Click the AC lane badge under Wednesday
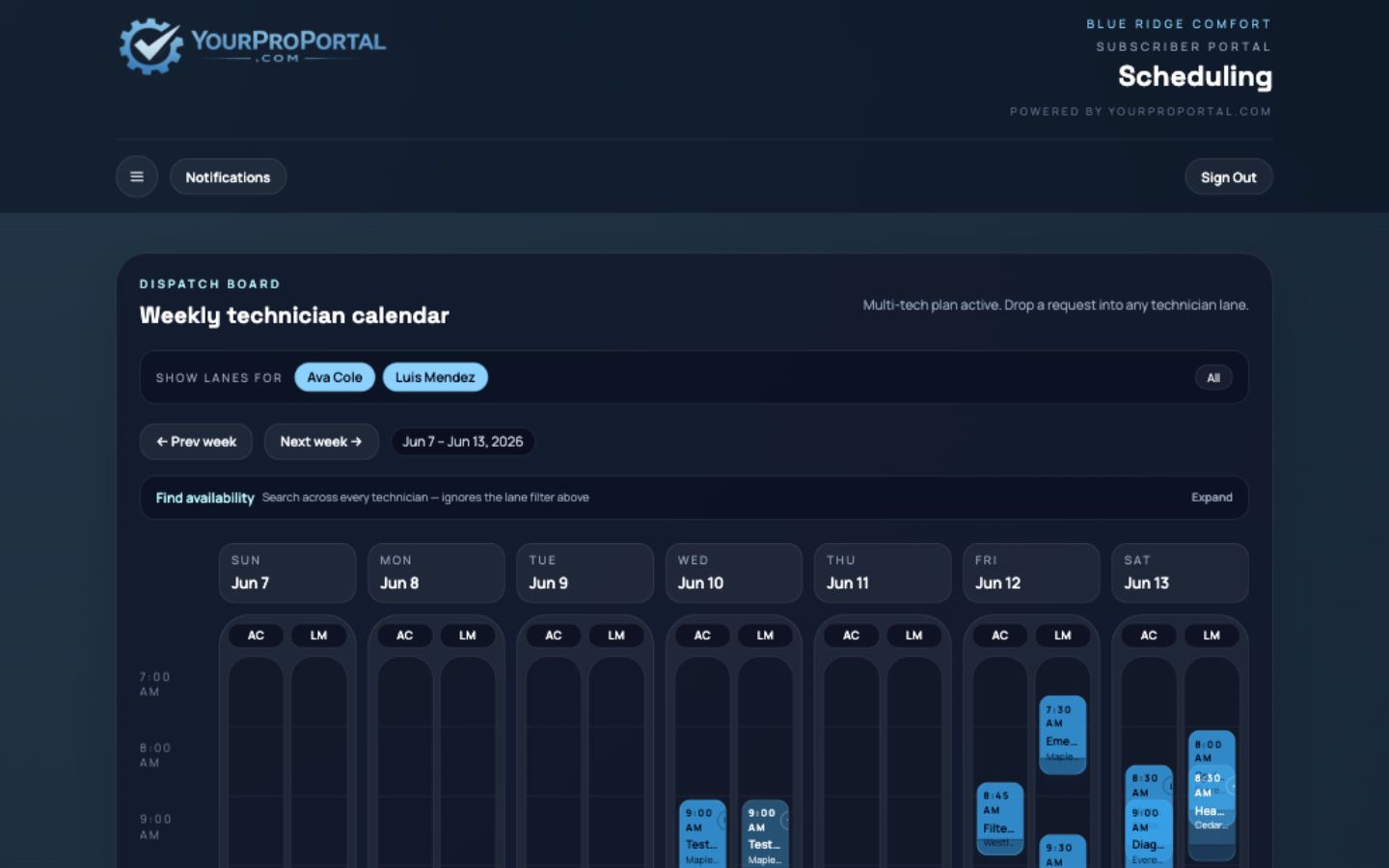This screenshot has width=1389, height=868. [702, 636]
